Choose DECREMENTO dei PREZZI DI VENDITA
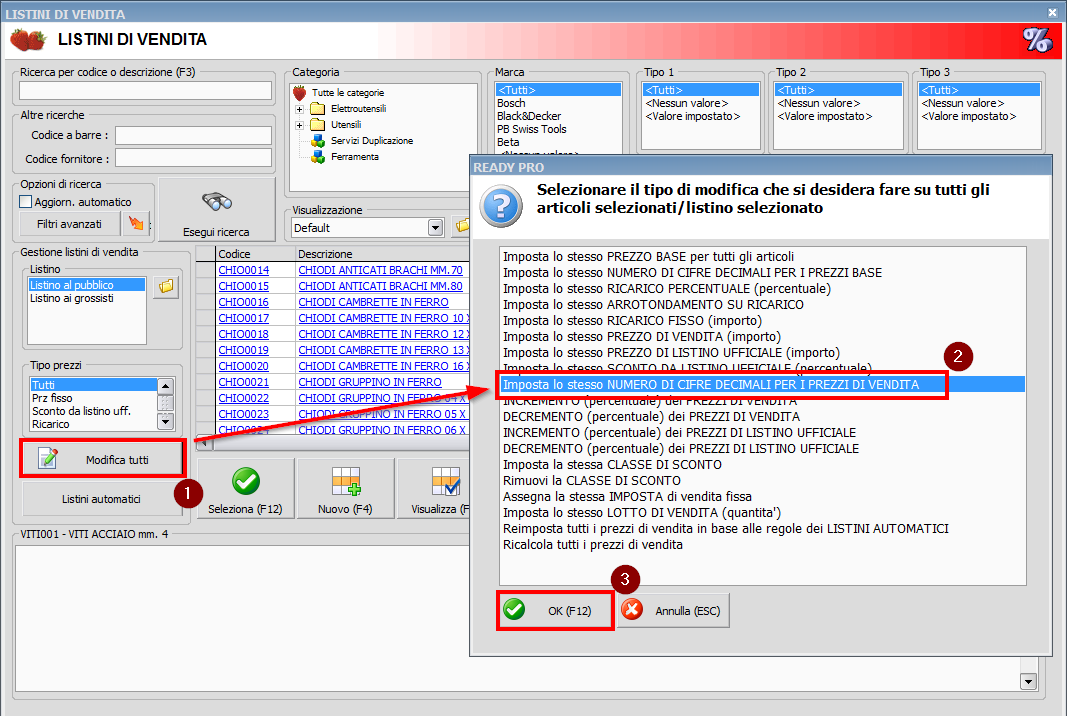Screen dimensions: 1067x716 (x=651, y=417)
